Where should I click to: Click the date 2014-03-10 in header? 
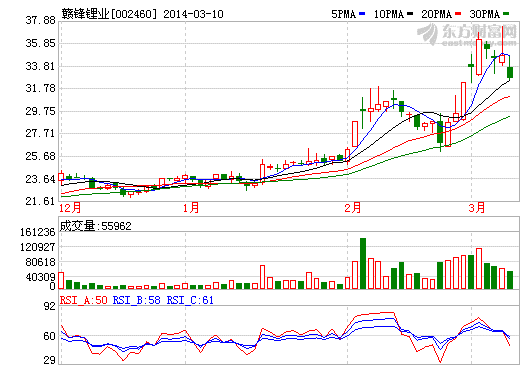pos(193,14)
